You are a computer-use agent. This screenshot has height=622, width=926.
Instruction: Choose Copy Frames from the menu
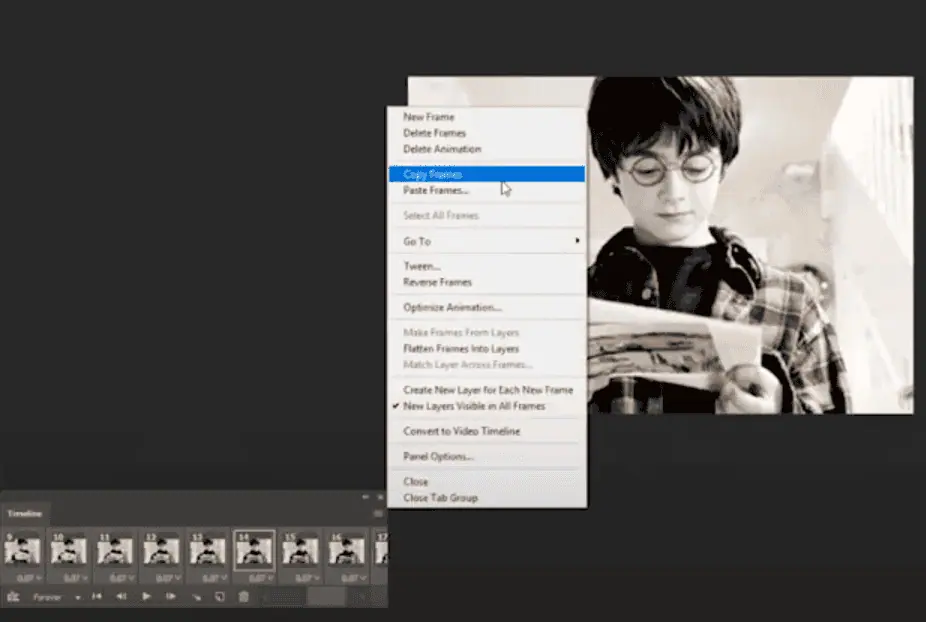[487, 174]
